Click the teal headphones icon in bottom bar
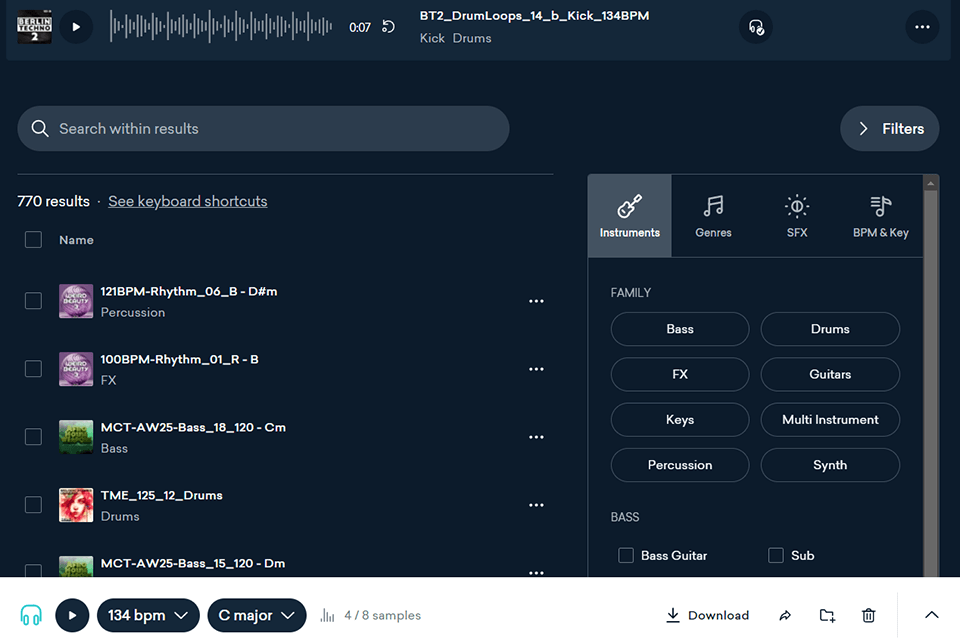This screenshot has height=640, width=960. 31,615
